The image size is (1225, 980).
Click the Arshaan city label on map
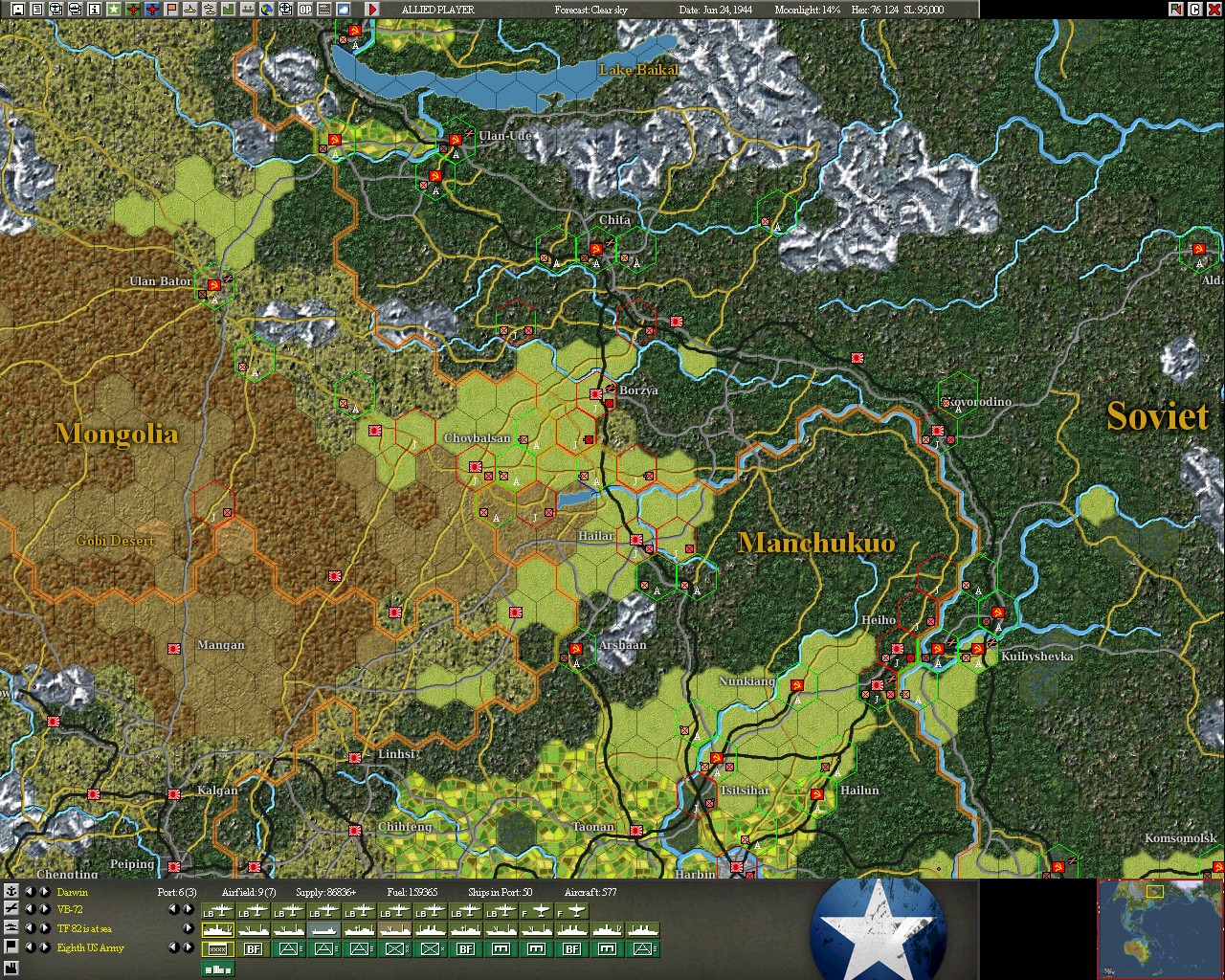[622, 645]
